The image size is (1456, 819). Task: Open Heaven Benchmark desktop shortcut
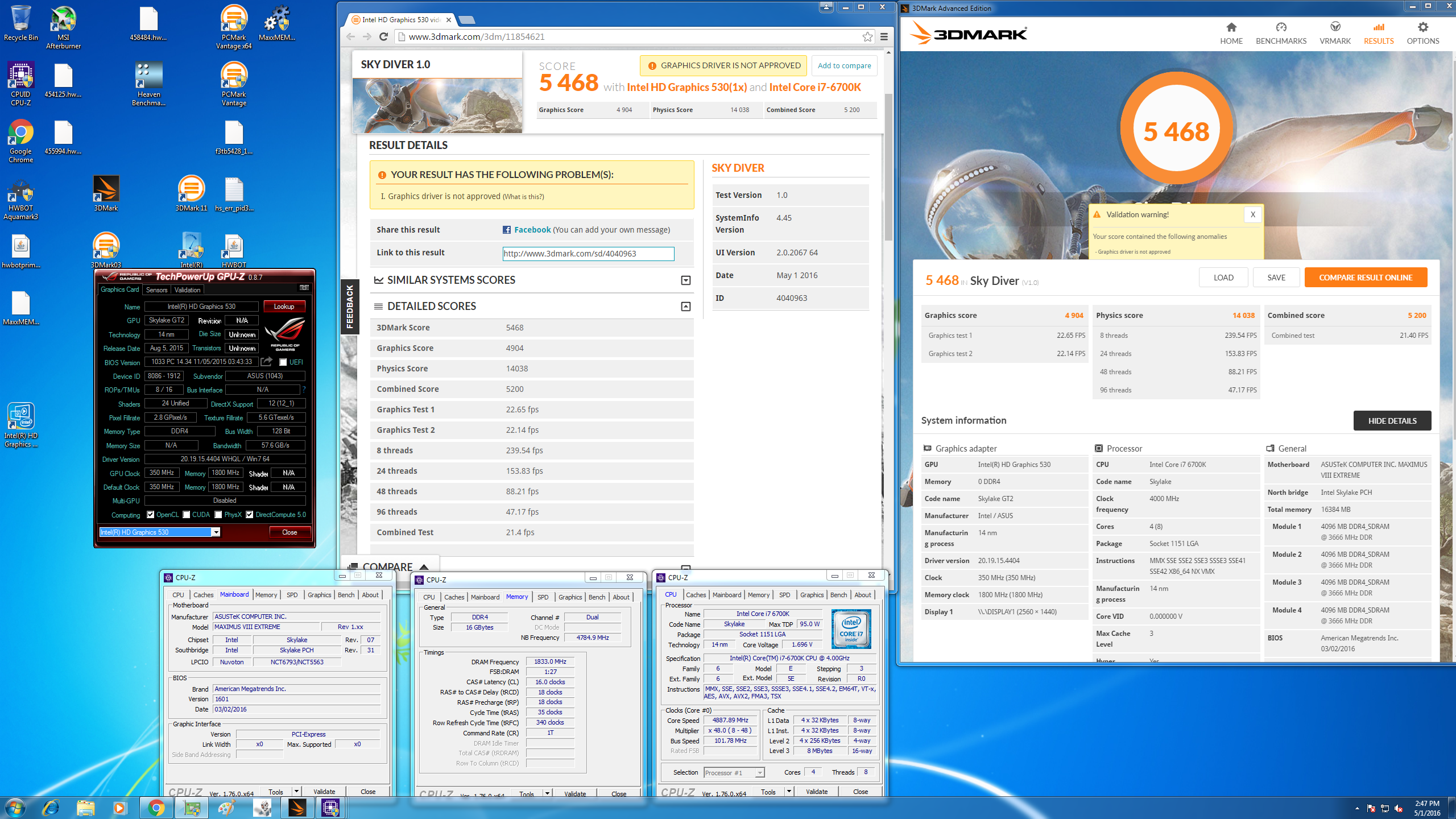[x=148, y=84]
